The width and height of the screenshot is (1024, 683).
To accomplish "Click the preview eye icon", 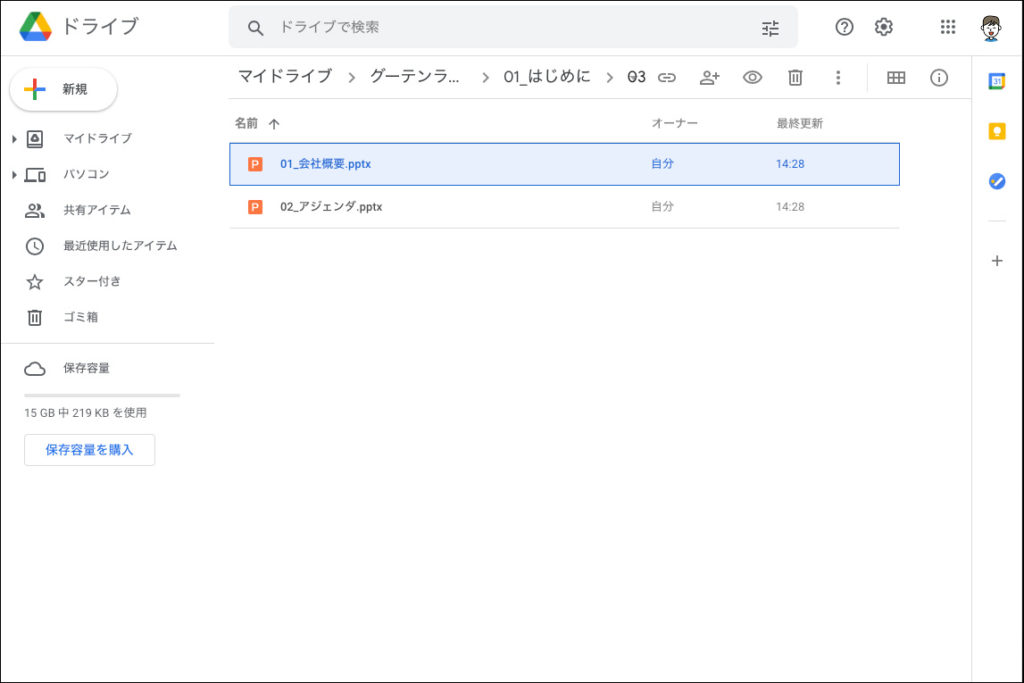I will coord(752,77).
